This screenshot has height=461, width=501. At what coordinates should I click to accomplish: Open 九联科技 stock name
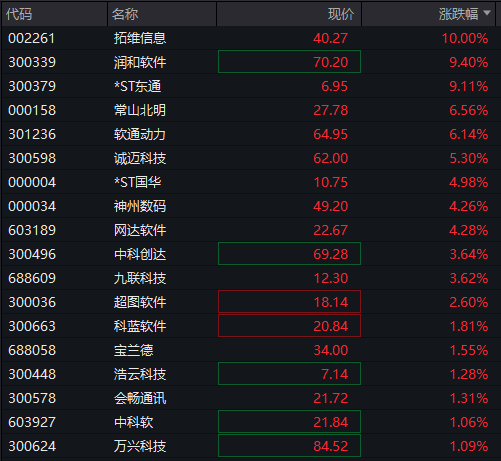click(x=140, y=278)
